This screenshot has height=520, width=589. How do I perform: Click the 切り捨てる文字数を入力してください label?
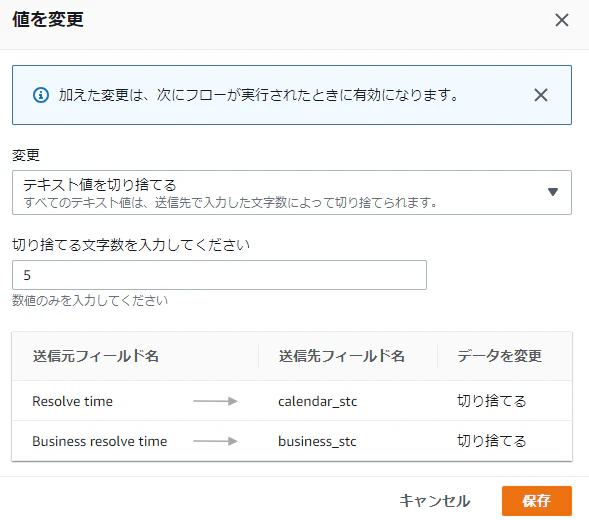coord(131,245)
